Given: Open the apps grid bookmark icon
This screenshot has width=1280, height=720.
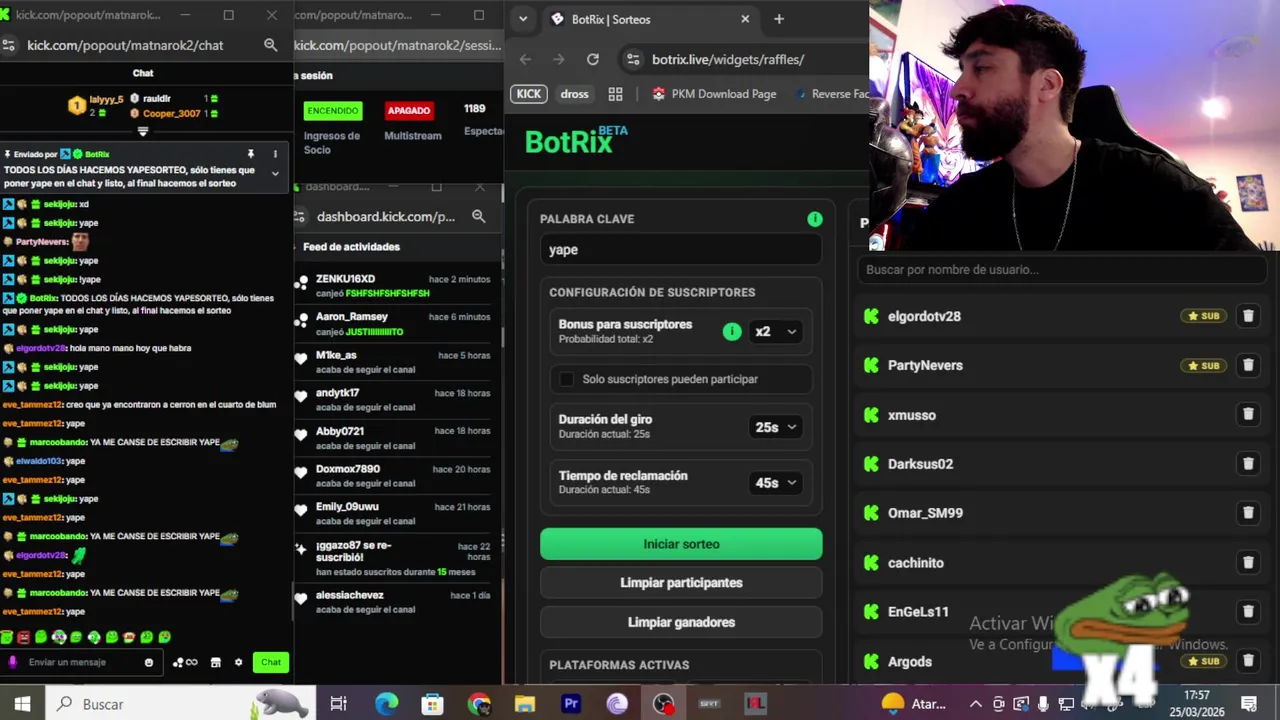Looking at the screenshot, I should (x=616, y=94).
